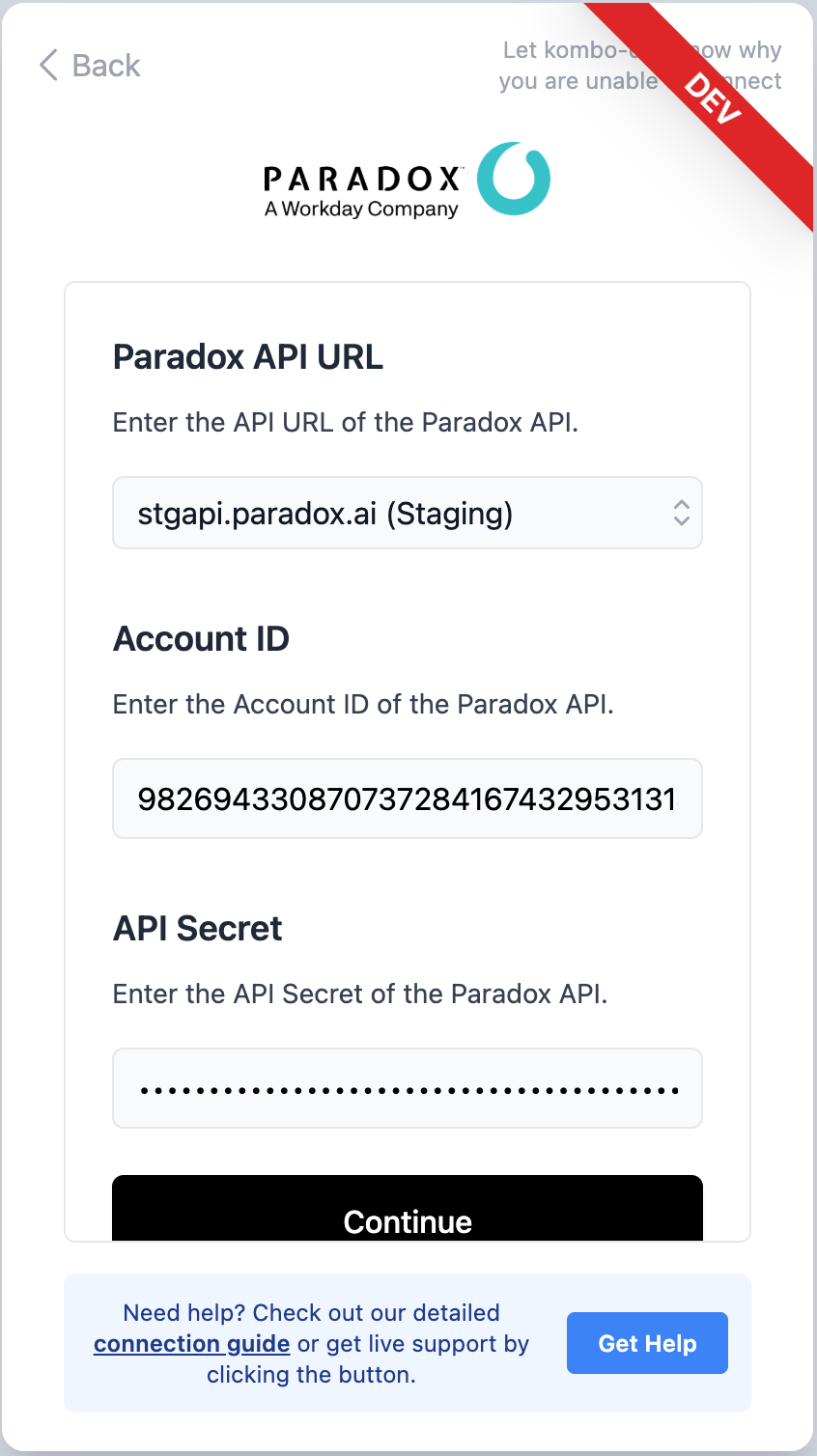Focus the masked API Secret field

point(407,1088)
